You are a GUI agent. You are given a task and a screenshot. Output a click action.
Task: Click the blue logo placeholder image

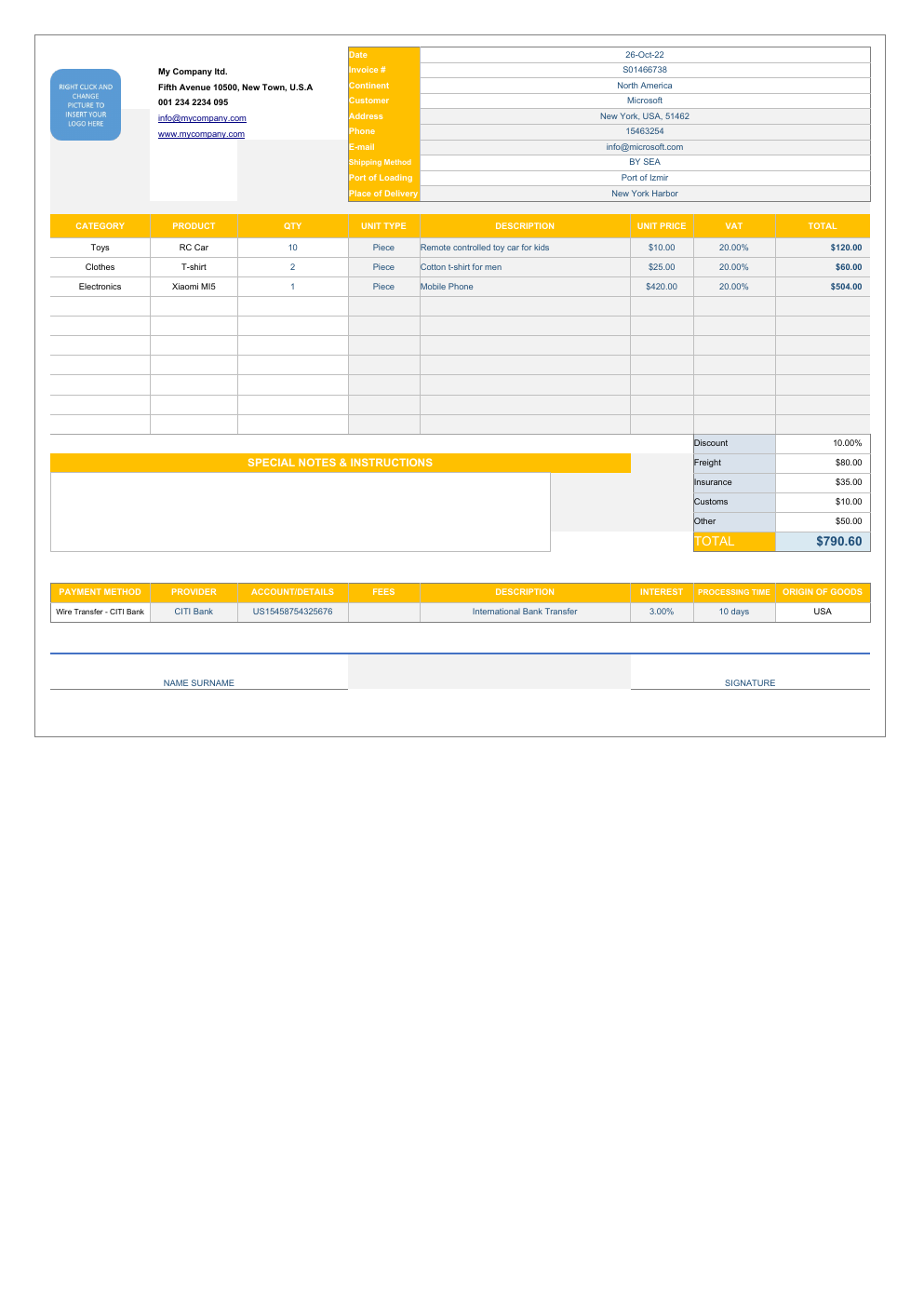click(x=86, y=105)
